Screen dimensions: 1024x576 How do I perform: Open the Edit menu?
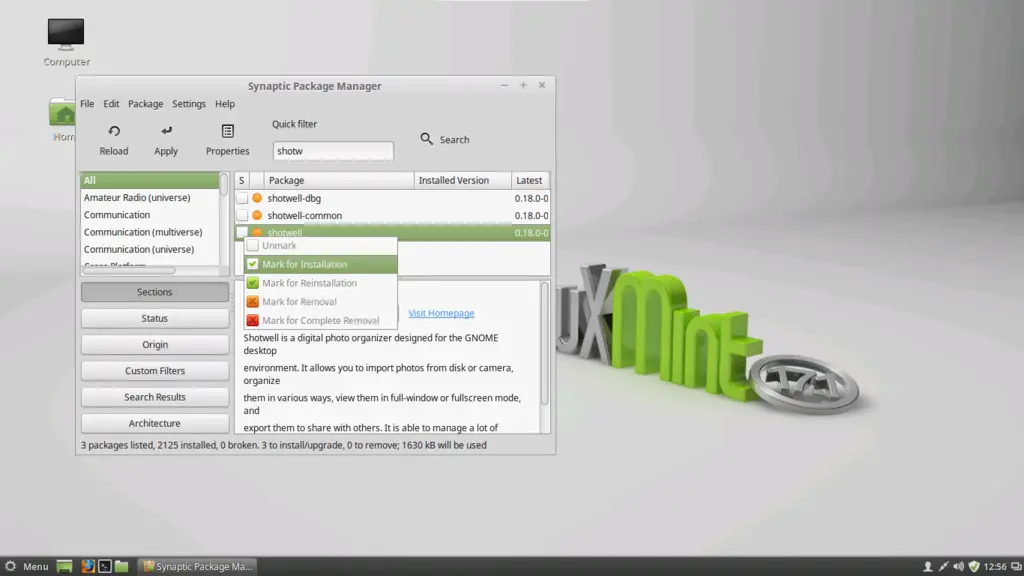pyautogui.click(x=111, y=104)
